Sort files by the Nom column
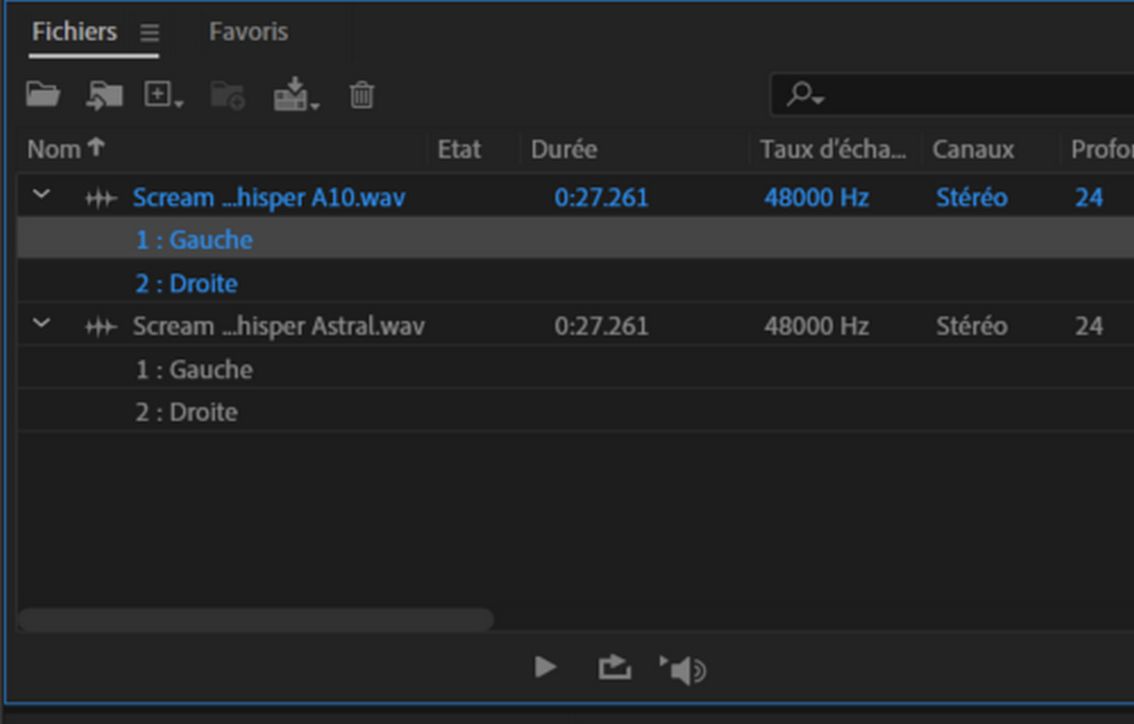Image resolution: width=1134 pixels, height=724 pixels. point(65,149)
